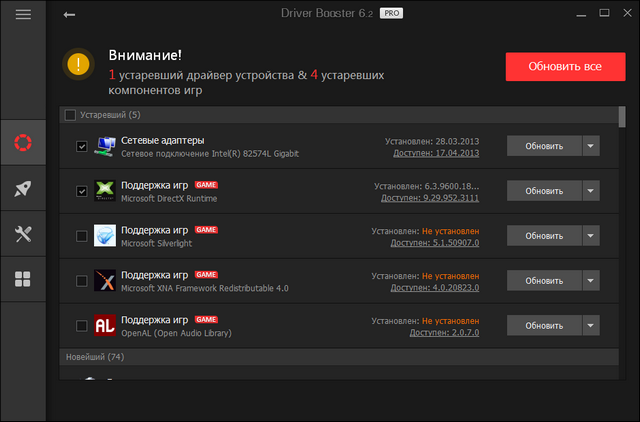Click the Обновить все button
This screenshot has width=640, height=422.
click(x=565, y=67)
